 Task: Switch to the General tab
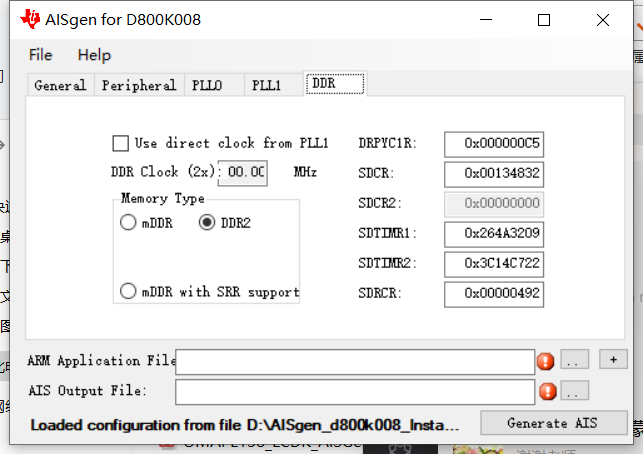tap(61, 85)
